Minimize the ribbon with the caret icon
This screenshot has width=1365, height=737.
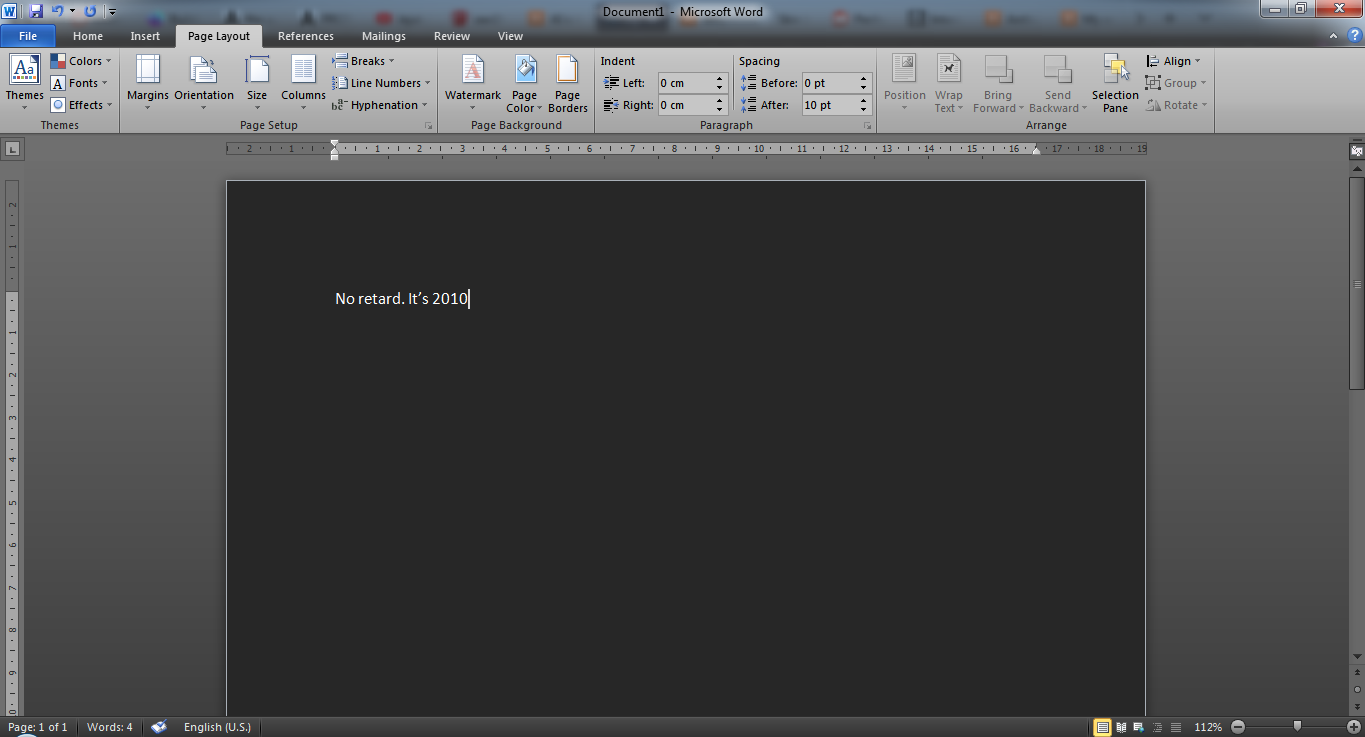(1334, 36)
